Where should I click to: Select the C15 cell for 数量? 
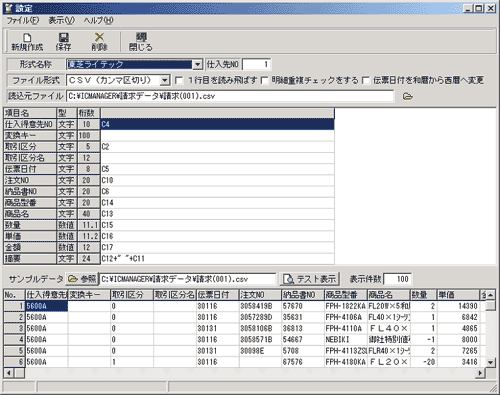pyautogui.click(x=217, y=225)
